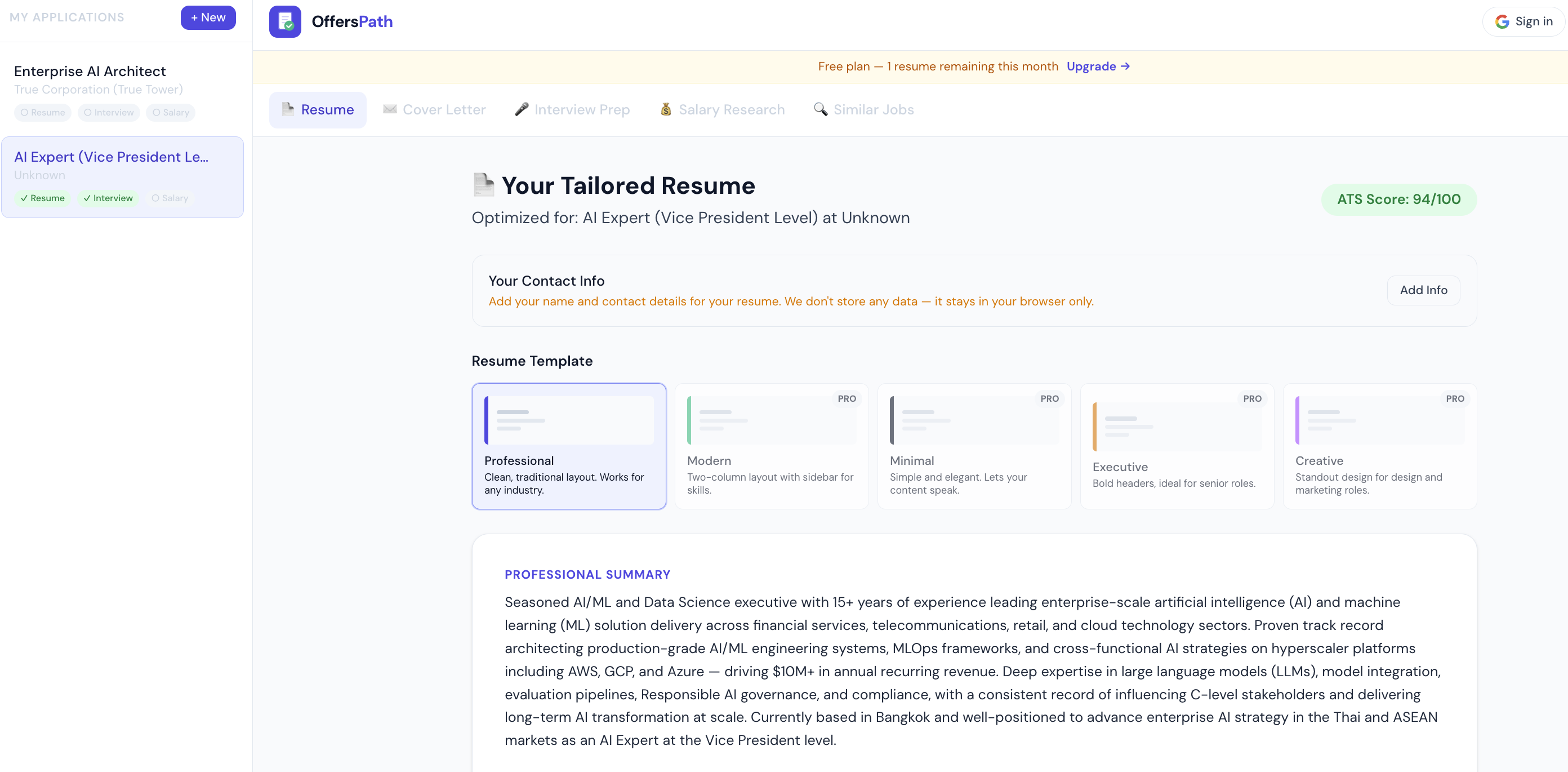Switch to the Similar Jobs tab

pyautogui.click(x=865, y=109)
